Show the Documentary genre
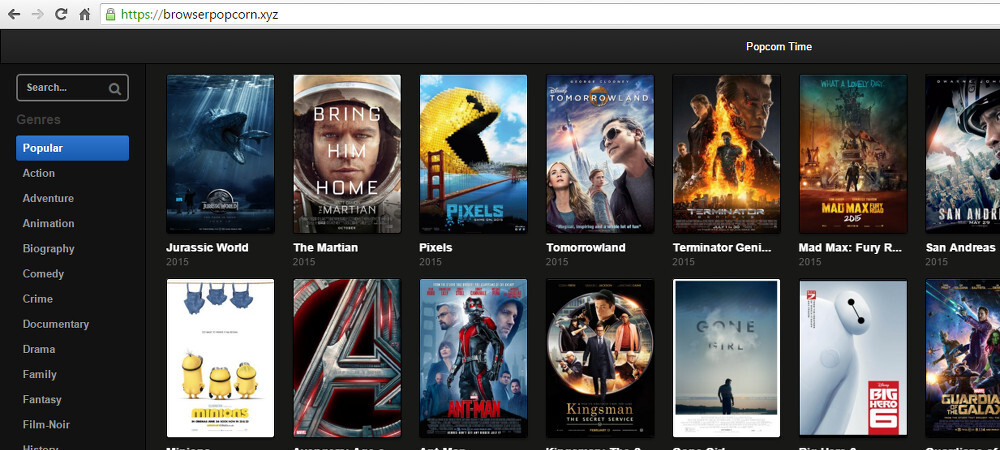 [55, 324]
